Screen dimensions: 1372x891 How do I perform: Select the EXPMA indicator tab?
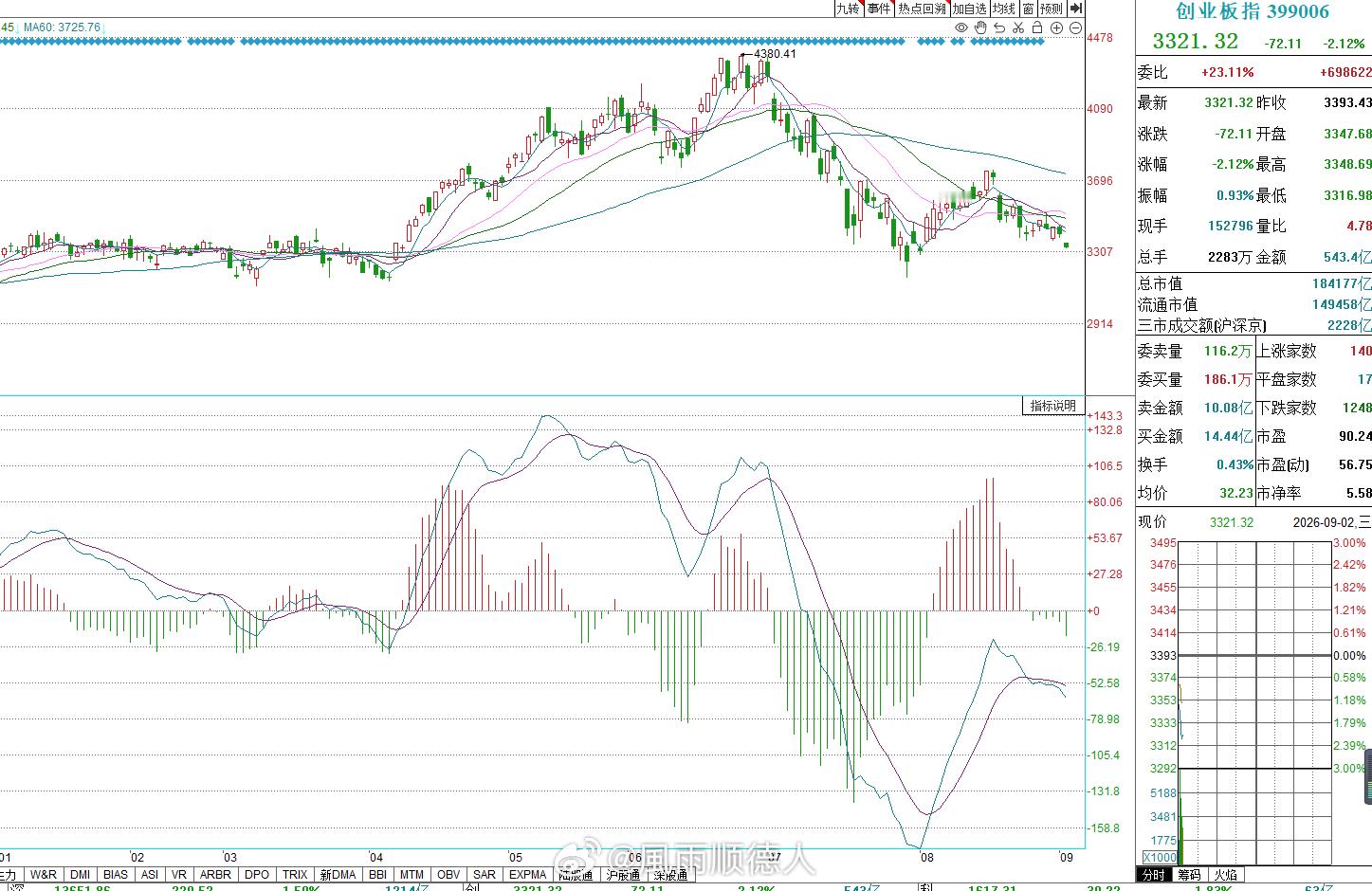527,875
